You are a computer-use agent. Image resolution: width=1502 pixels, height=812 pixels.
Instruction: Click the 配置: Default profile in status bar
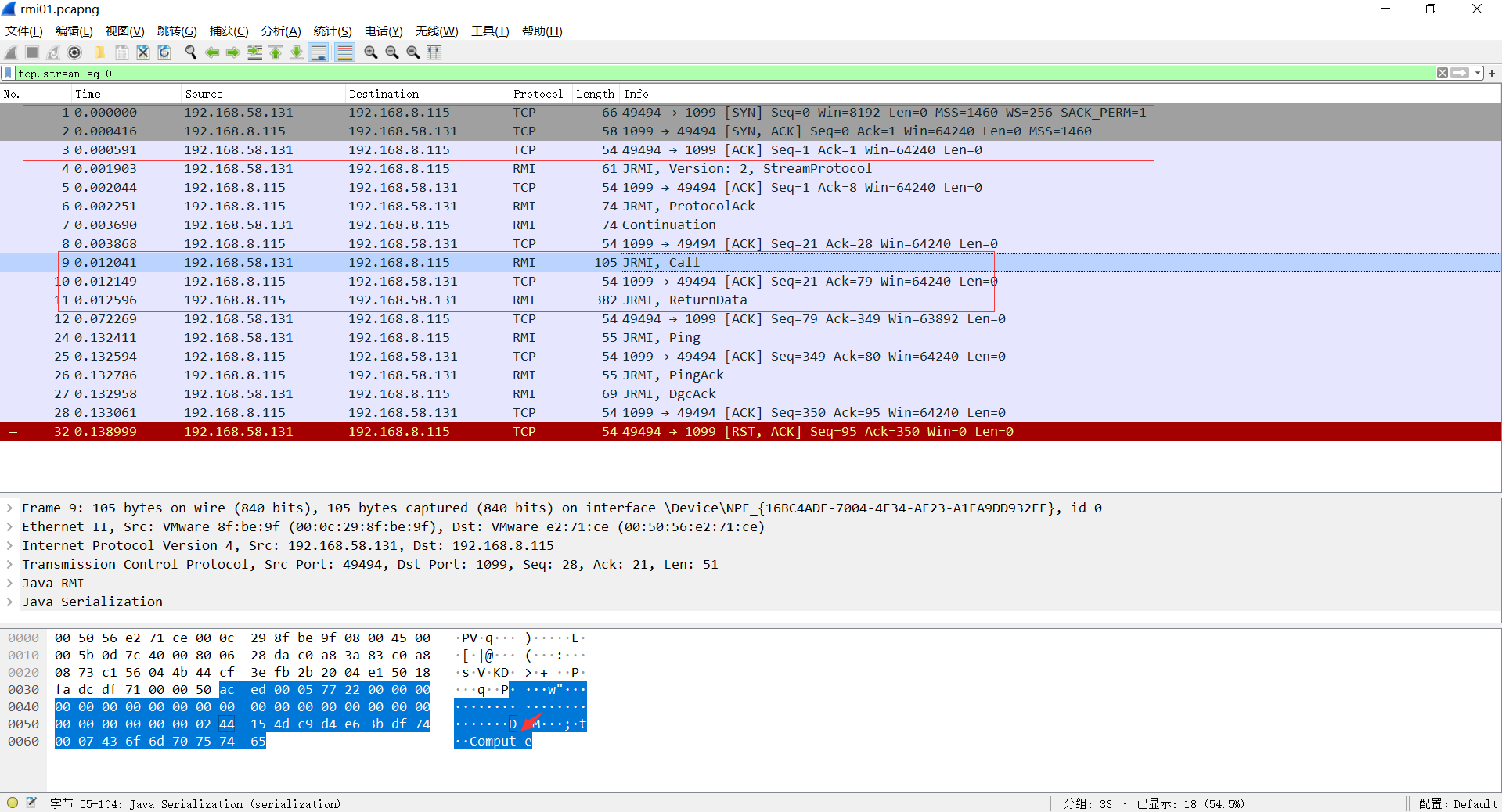[x=1457, y=803]
